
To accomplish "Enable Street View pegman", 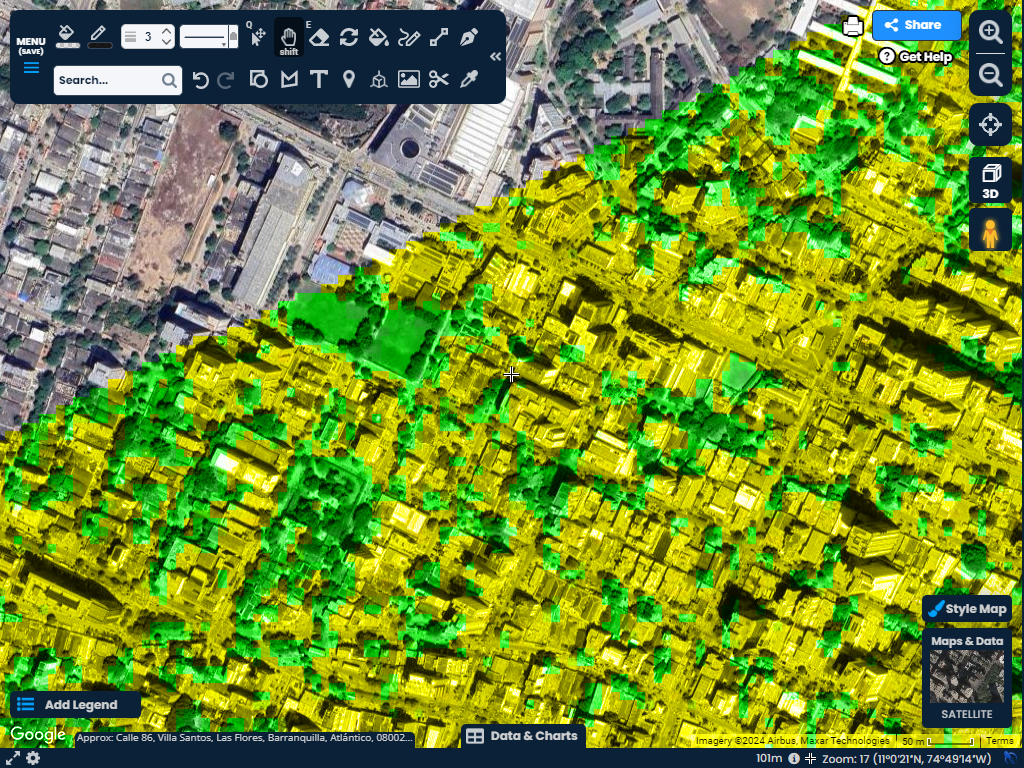I will coord(990,231).
